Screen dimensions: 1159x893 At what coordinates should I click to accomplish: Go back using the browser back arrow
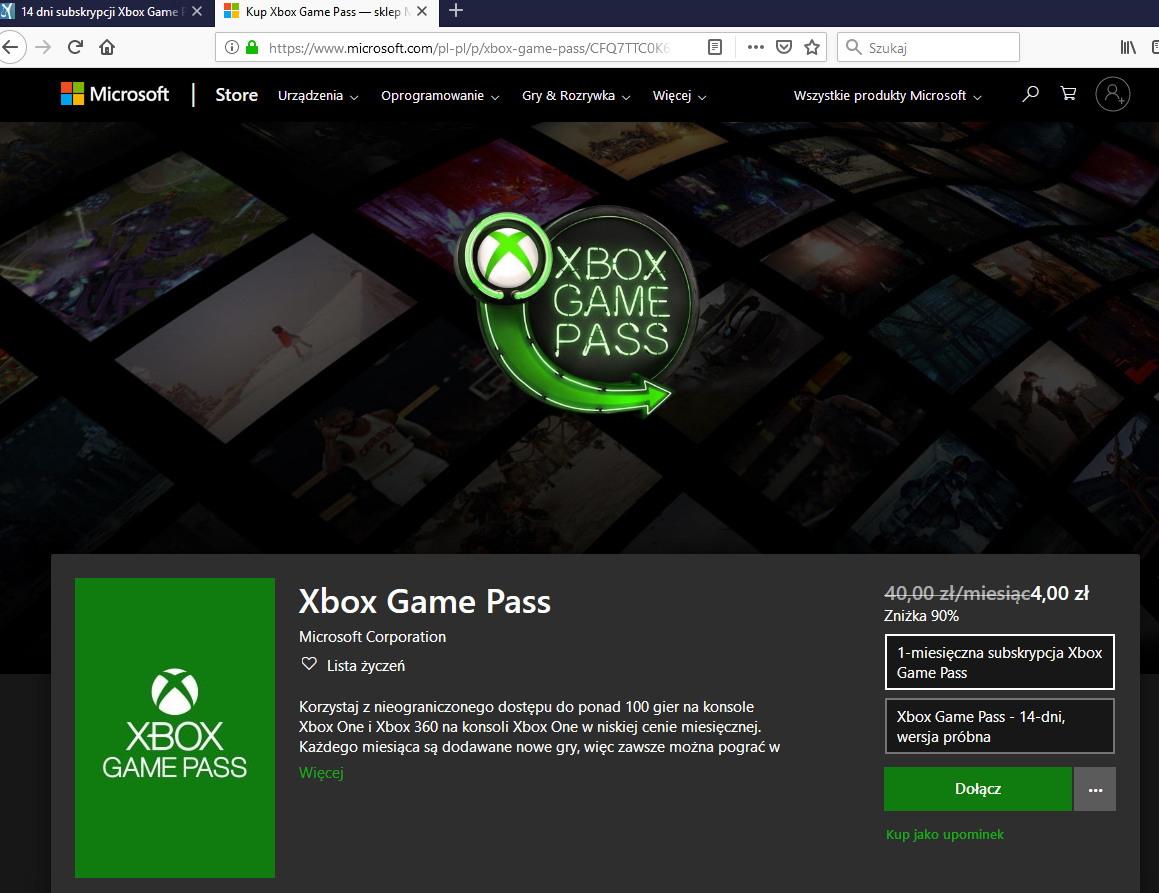pyautogui.click(x=10, y=48)
